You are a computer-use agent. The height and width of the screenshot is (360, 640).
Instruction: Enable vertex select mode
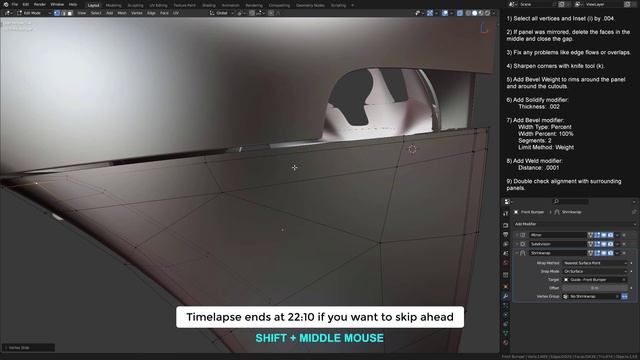pos(57,13)
